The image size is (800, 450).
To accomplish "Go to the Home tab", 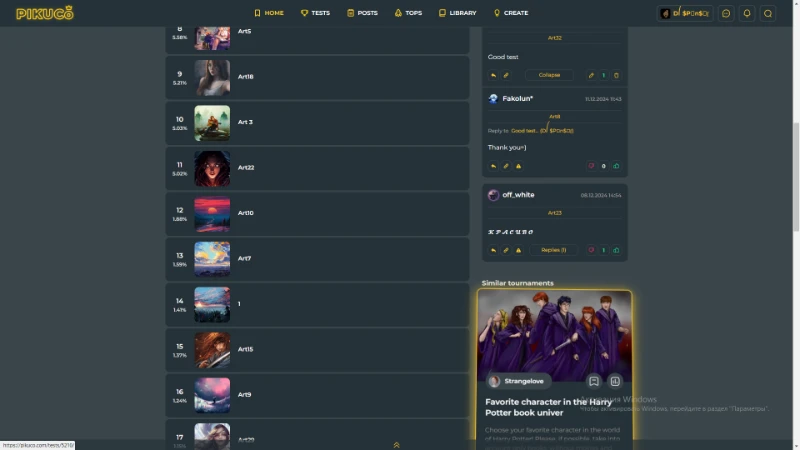I will click(269, 13).
